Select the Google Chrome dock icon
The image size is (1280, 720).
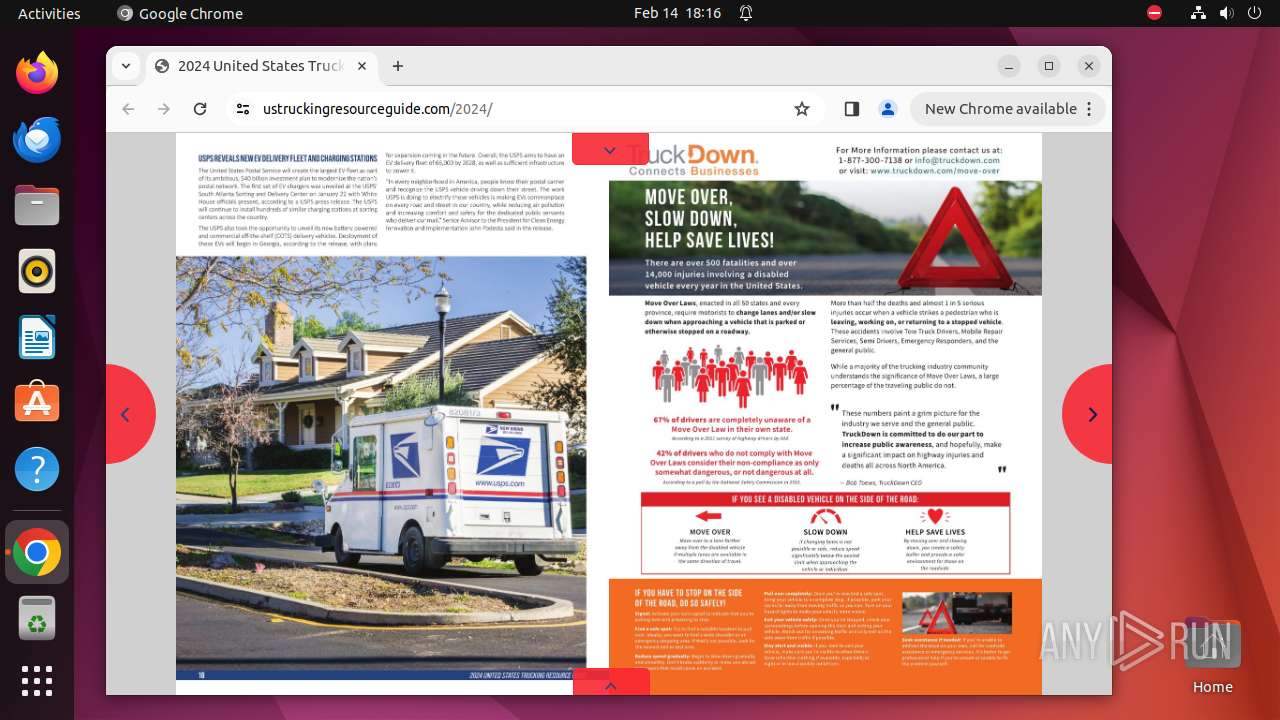[x=37, y=552]
